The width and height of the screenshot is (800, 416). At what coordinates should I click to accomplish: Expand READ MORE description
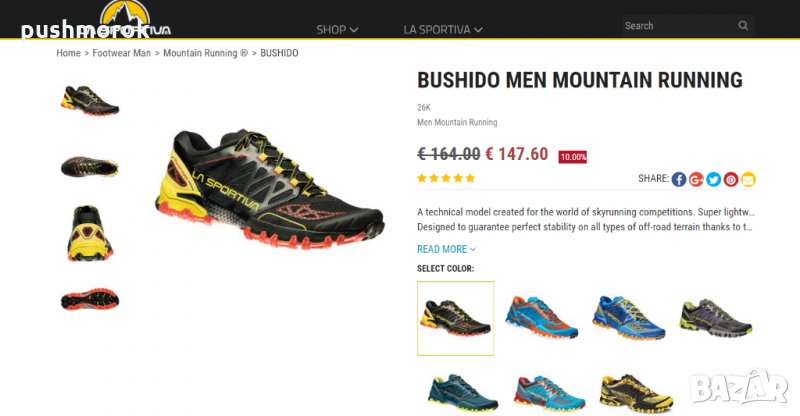[446, 249]
